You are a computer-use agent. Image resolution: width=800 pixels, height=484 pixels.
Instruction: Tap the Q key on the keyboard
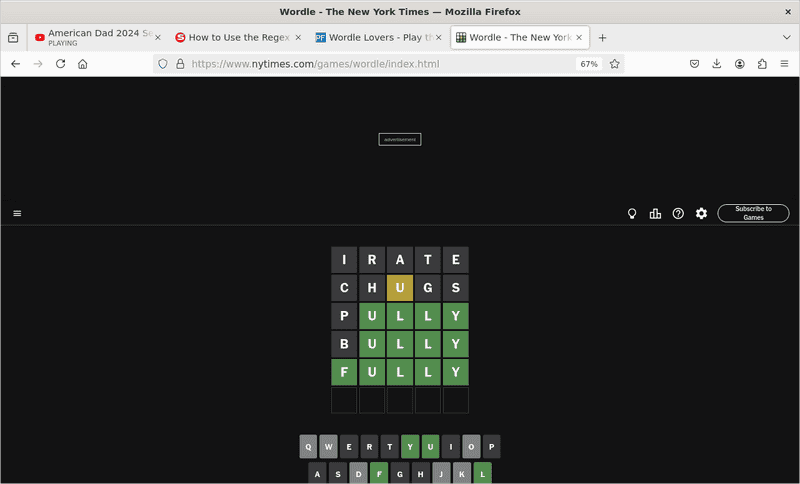[x=308, y=447]
